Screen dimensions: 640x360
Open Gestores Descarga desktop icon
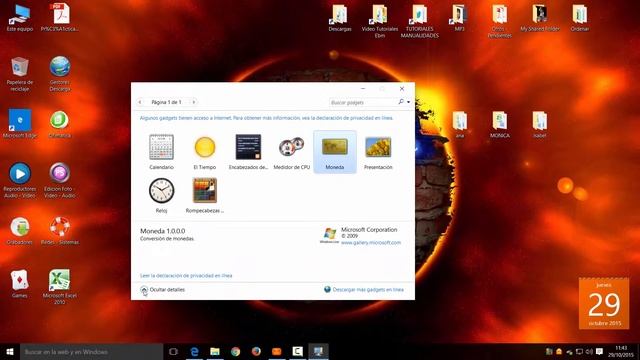60,74
